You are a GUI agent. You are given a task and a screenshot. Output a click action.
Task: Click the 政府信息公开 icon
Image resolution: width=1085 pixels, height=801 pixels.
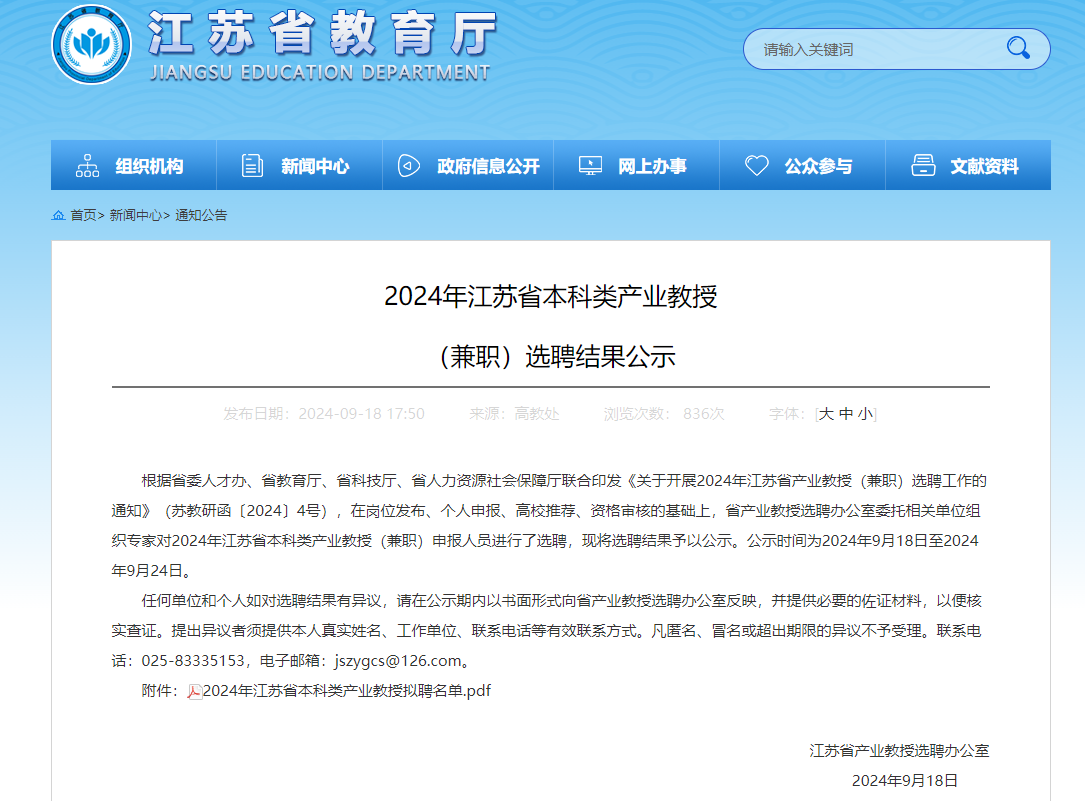(409, 166)
